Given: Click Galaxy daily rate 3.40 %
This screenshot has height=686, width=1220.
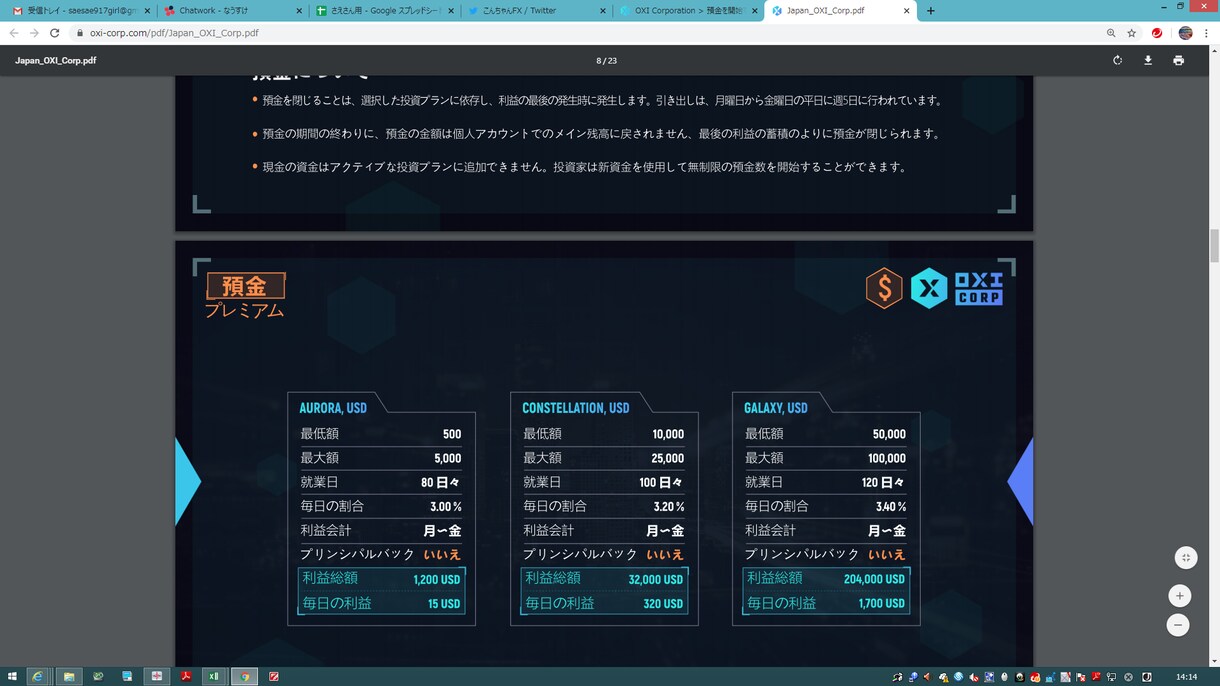Looking at the screenshot, I should coord(891,507).
